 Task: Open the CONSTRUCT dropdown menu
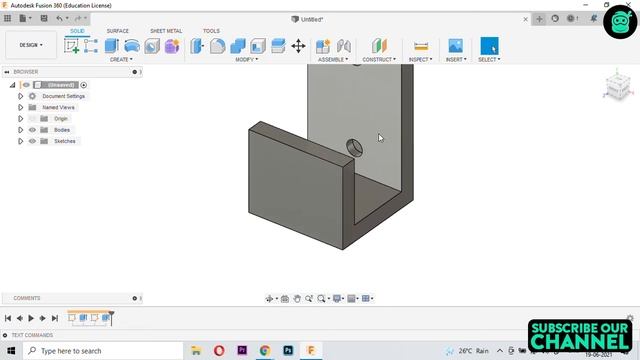pyautogui.click(x=379, y=60)
